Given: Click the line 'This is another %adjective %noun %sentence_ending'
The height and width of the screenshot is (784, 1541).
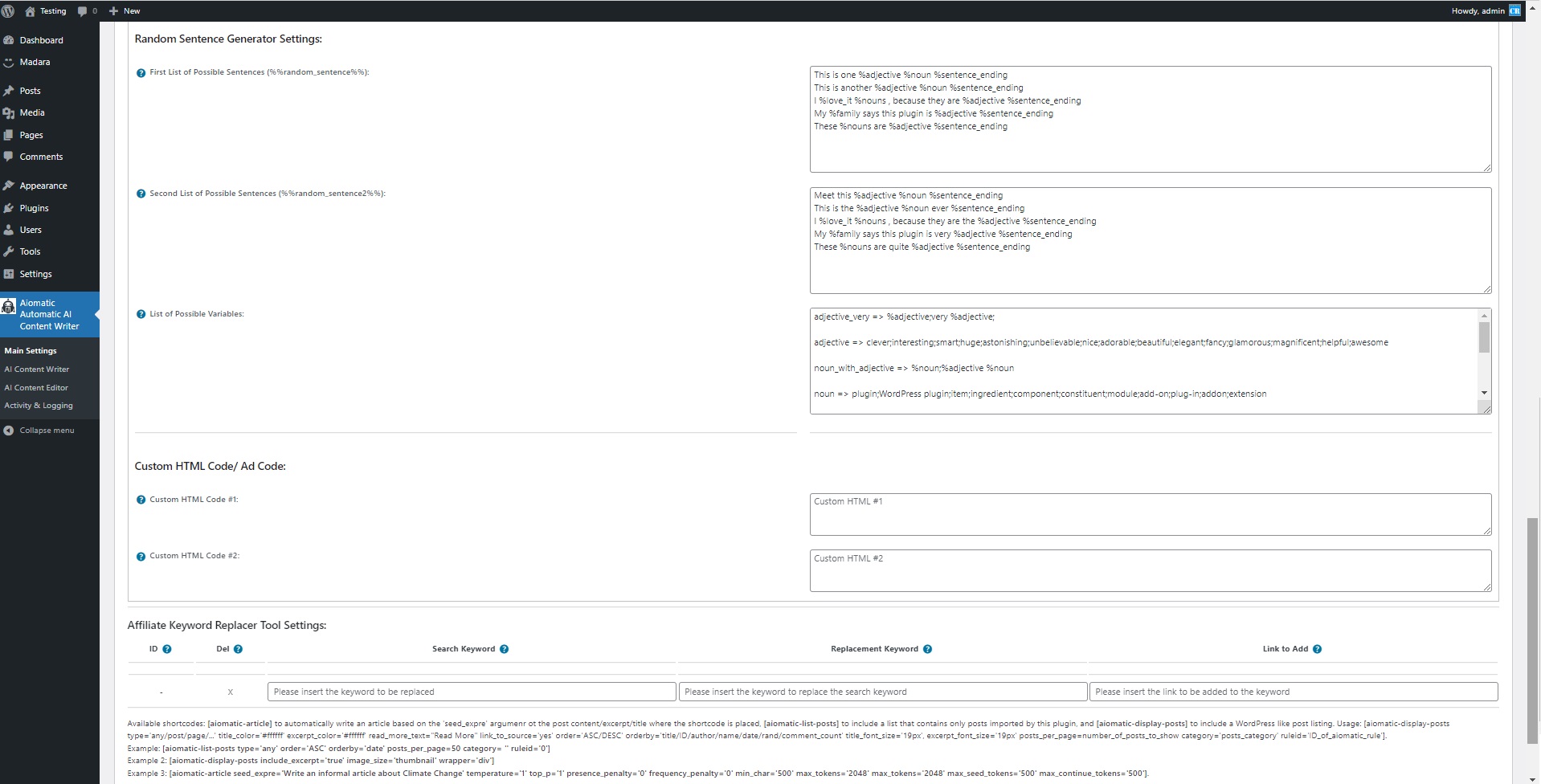Looking at the screenshot, I should click(x=918, y=88).
